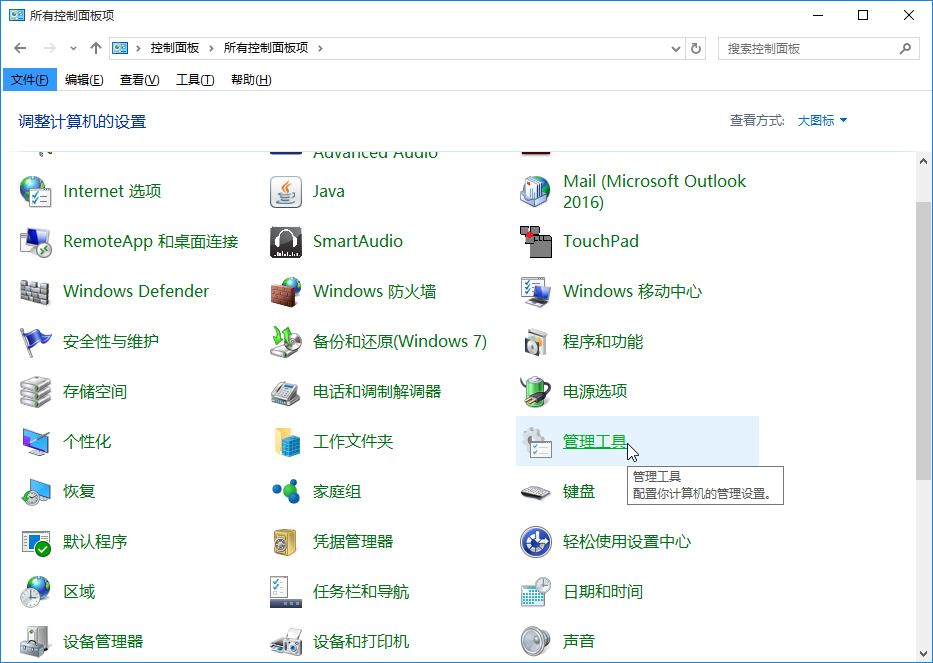The image size is (933, 663).
Task: Expand the 大图标 view mode dropdown
Action: [822, 121]
